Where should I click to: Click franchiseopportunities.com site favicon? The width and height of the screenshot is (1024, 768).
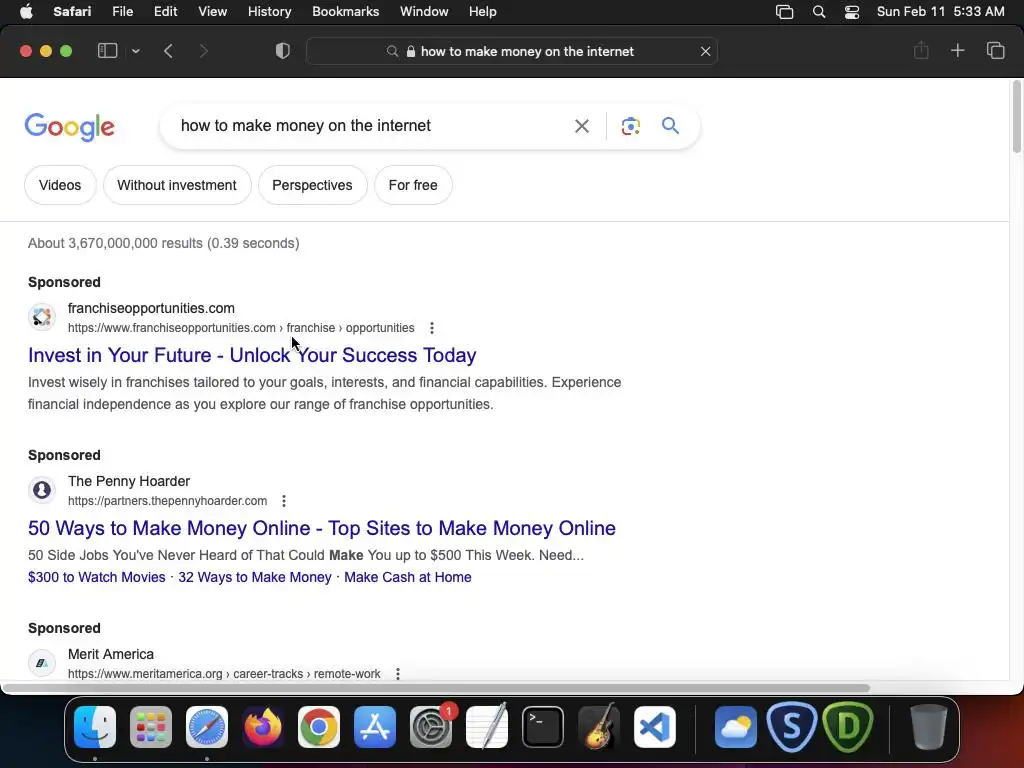[42, 317]
